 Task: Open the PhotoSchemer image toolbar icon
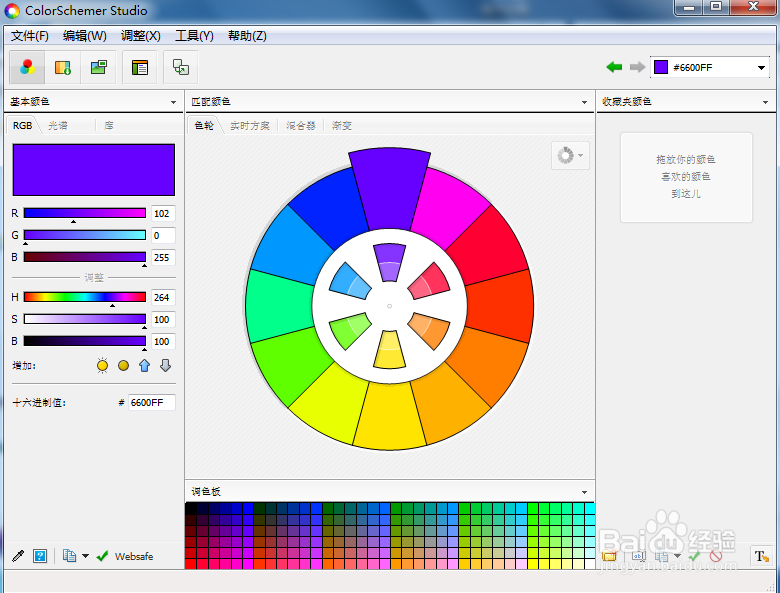pos(98,67)
